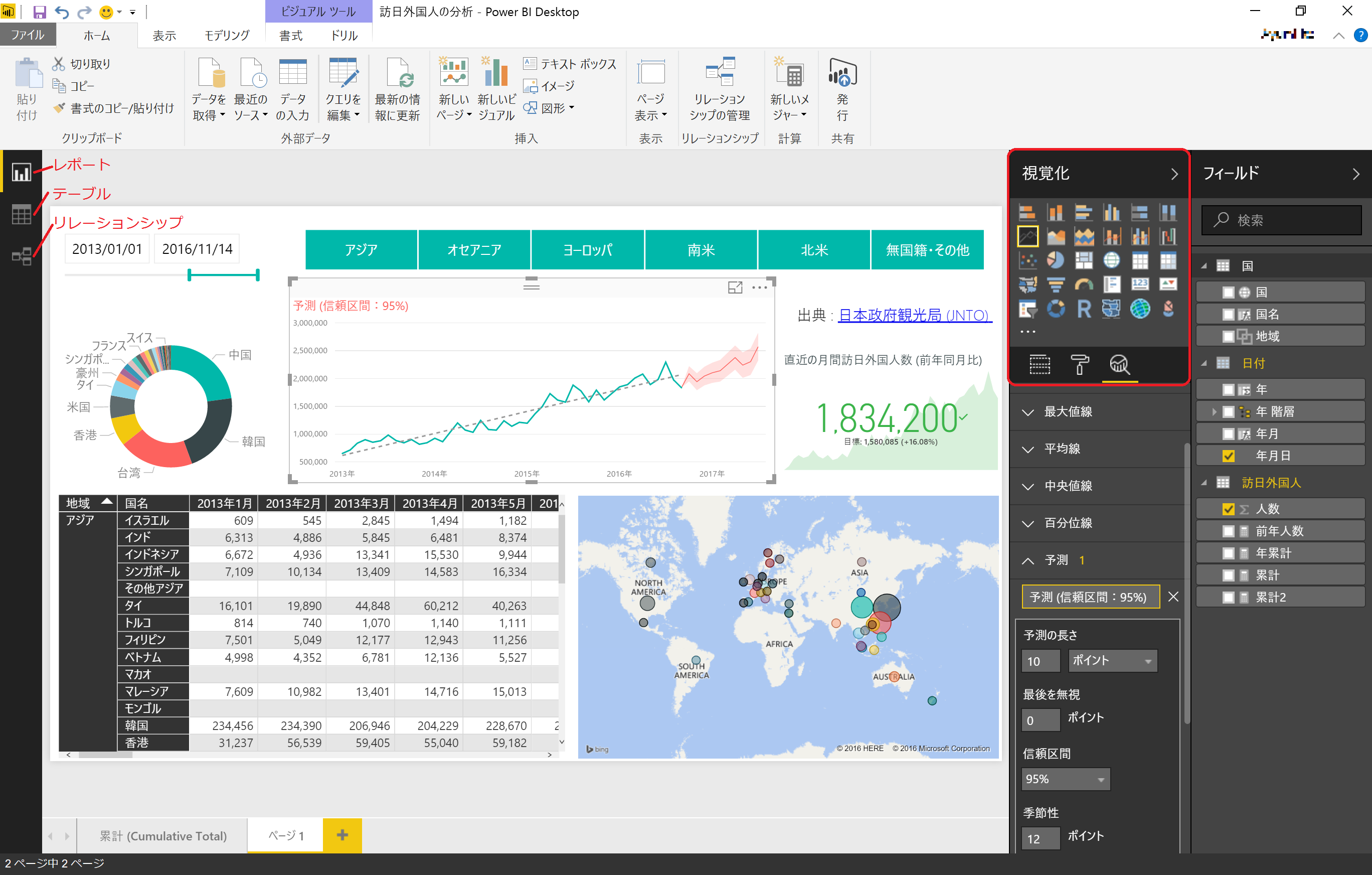Screen dimensions: 1372x875
Task: Open the Help question mark icon
Action: click(1360, 35)
